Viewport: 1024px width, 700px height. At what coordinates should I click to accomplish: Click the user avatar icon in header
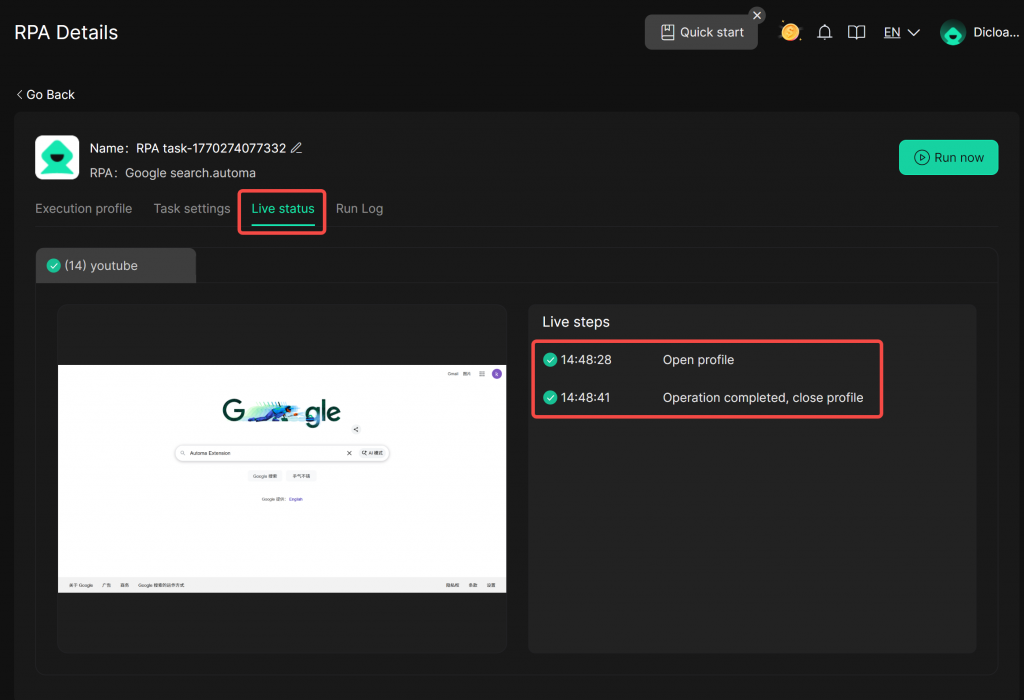click(x=953, y=33)
